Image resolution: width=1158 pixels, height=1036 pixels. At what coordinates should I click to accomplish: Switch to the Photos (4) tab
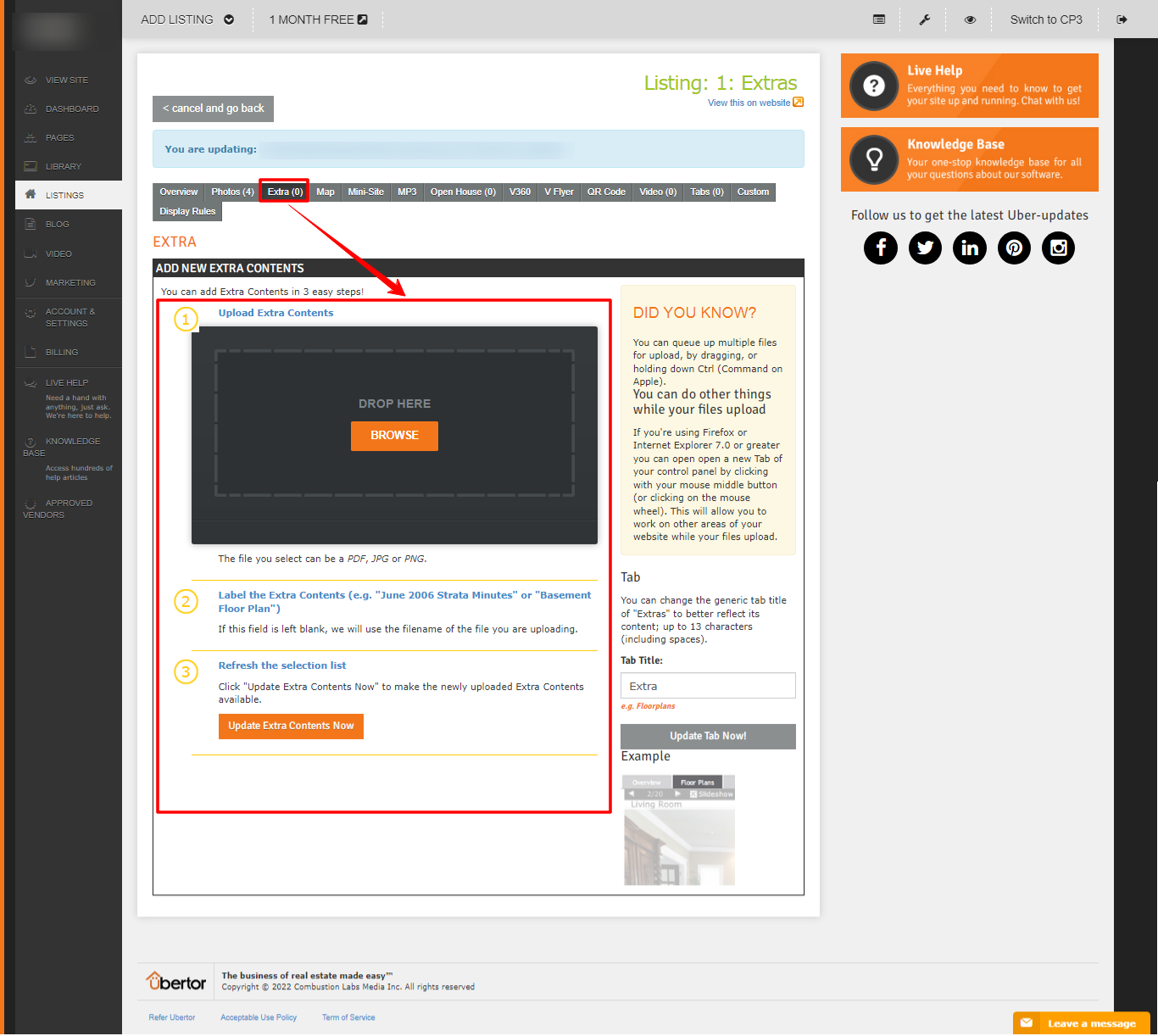click(x=232, y=192)
